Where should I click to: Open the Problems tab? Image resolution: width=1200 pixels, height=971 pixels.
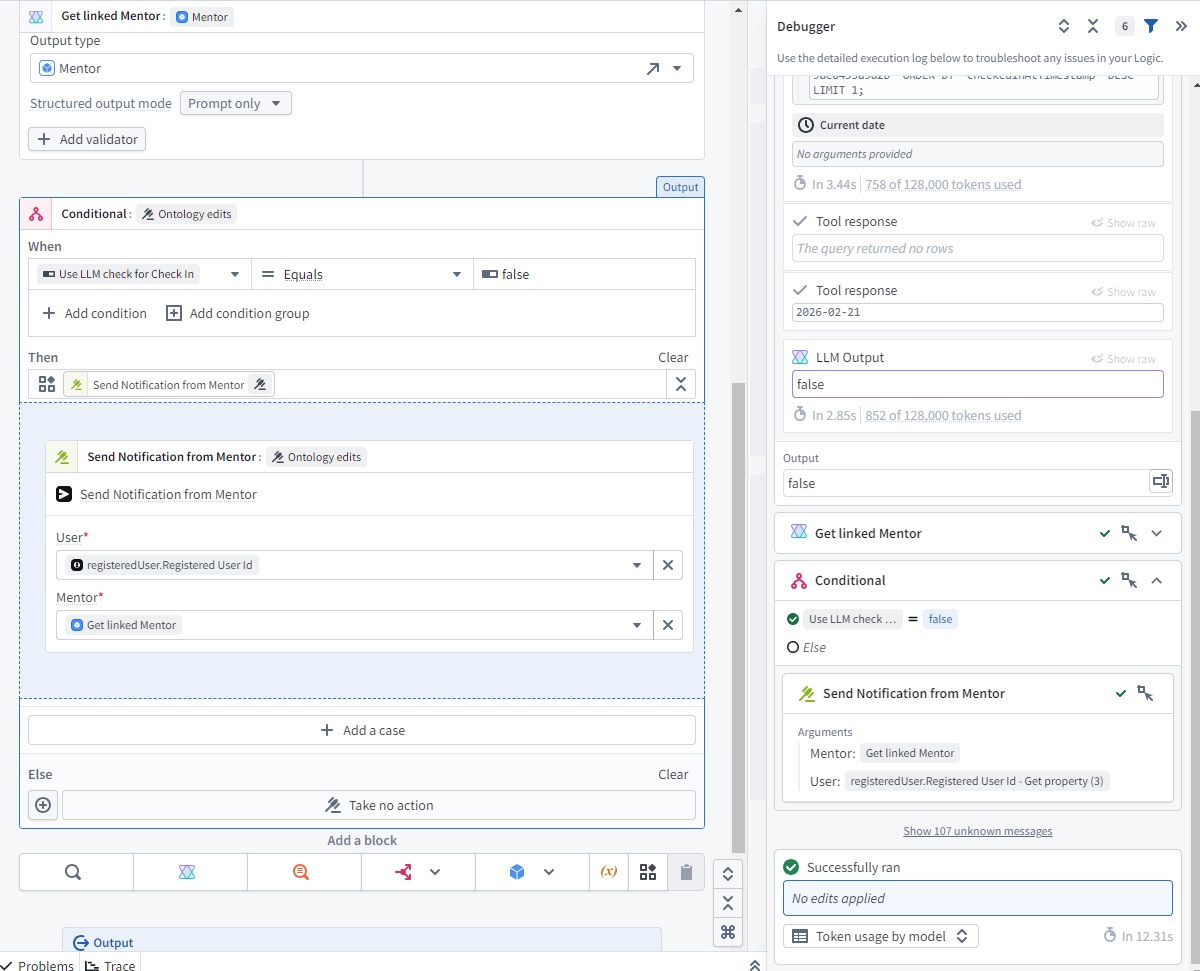pos(38,965)
